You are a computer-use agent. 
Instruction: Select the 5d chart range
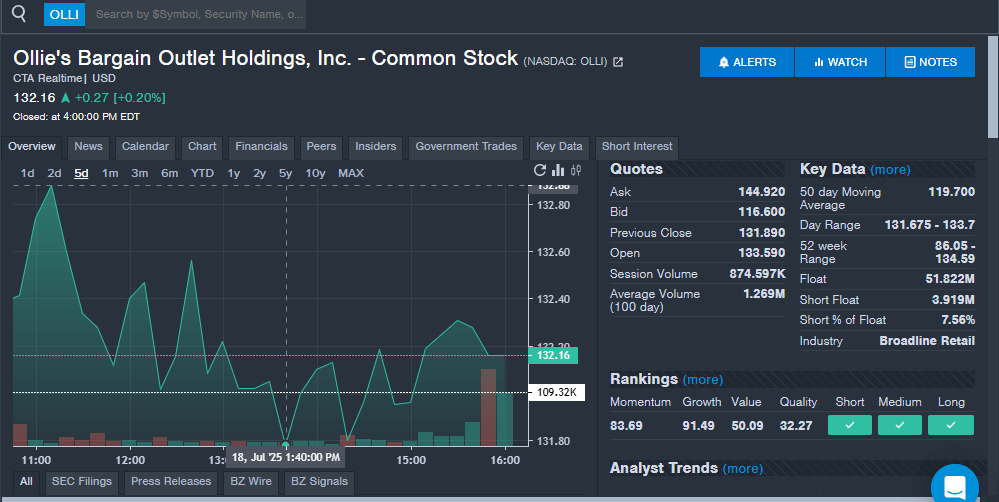[81, 173]
